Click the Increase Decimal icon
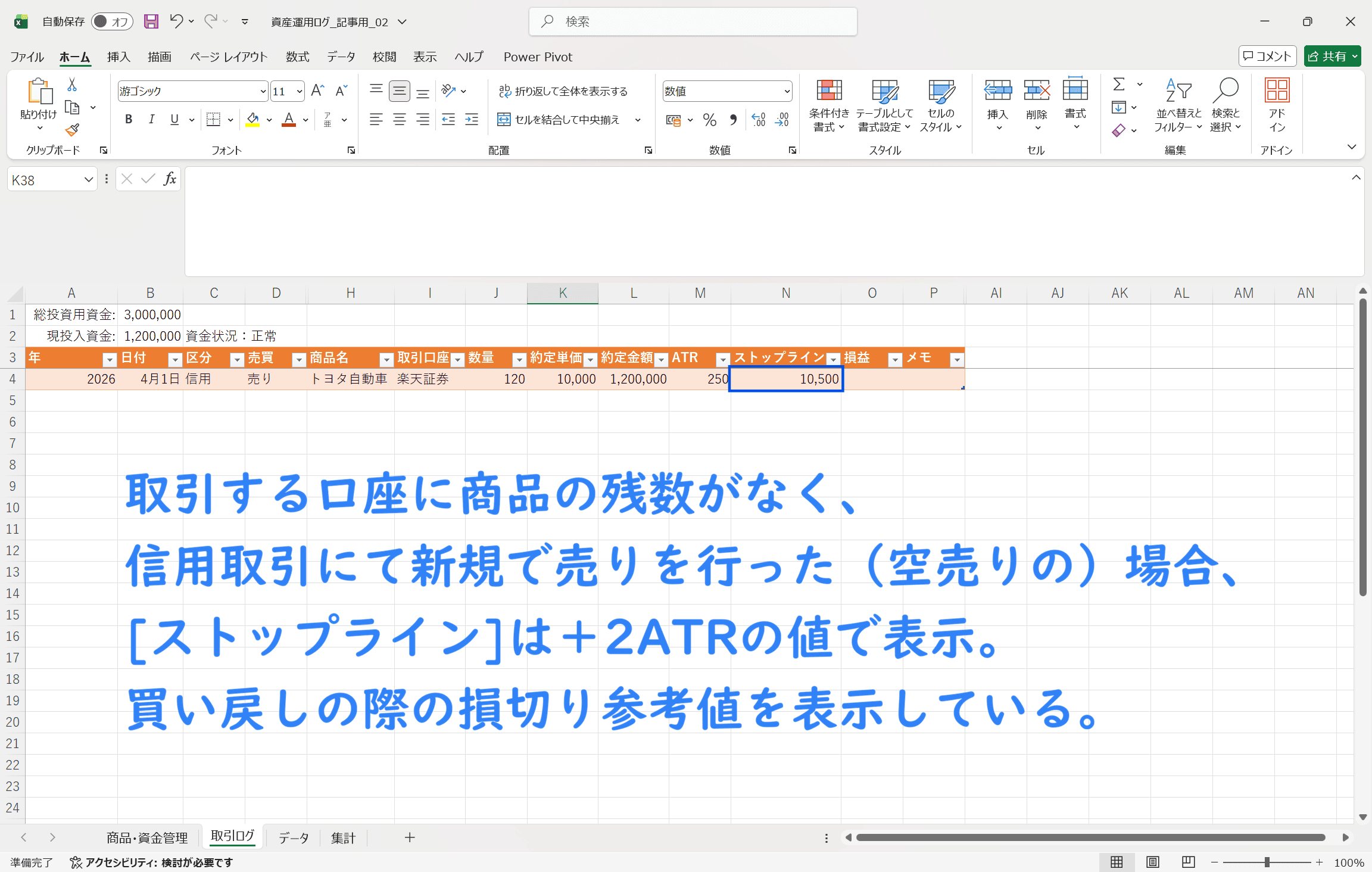1372x872 pixels. 759,120
